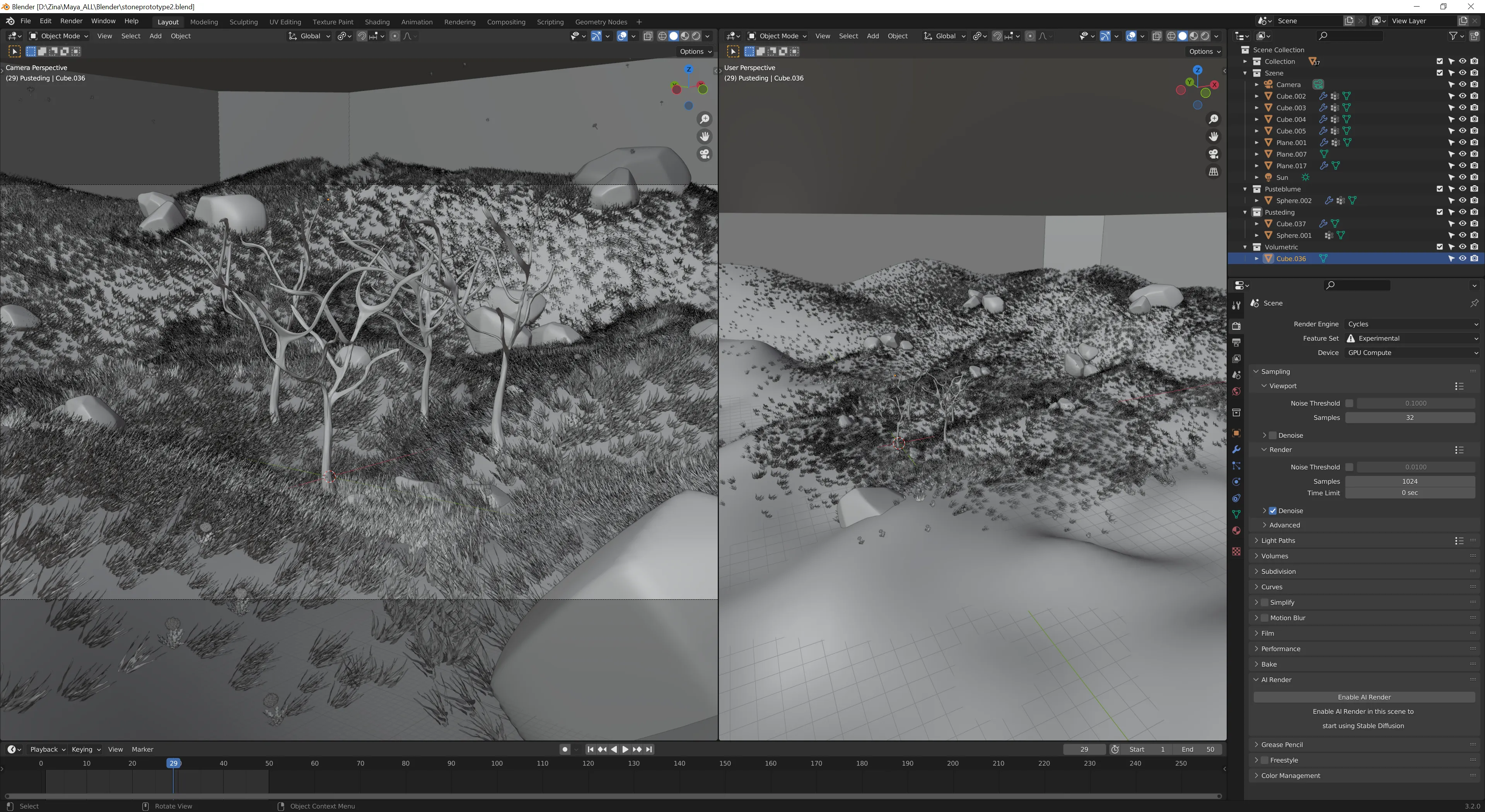
Task: Uncheck the Render Denoise checkbox
Action: click(x=1273, y=511)
